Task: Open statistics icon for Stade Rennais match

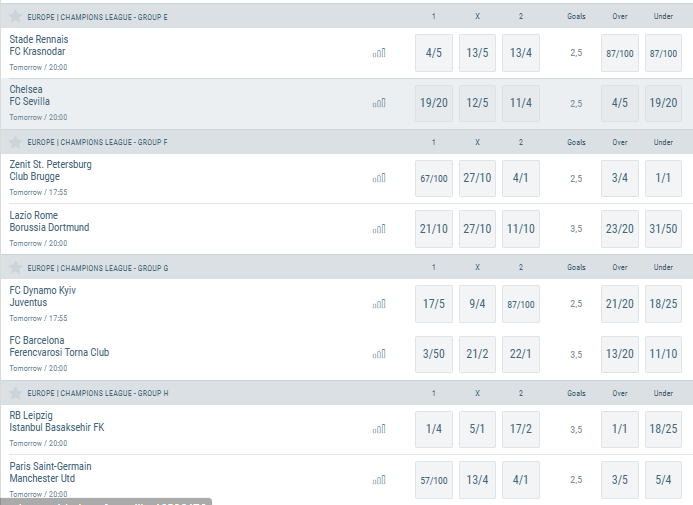Action: pyautogui.click(x=379, y=53)
